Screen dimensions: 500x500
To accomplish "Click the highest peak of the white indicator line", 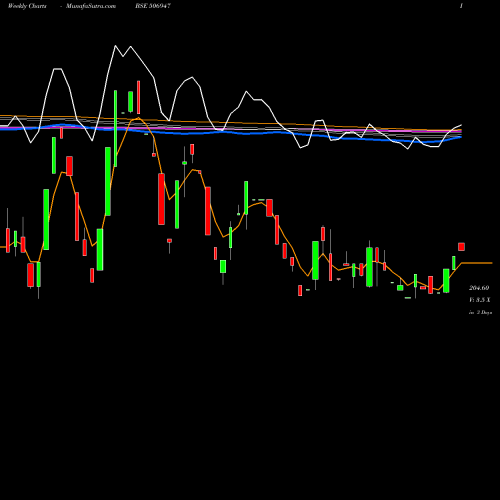I will [115, 46].
